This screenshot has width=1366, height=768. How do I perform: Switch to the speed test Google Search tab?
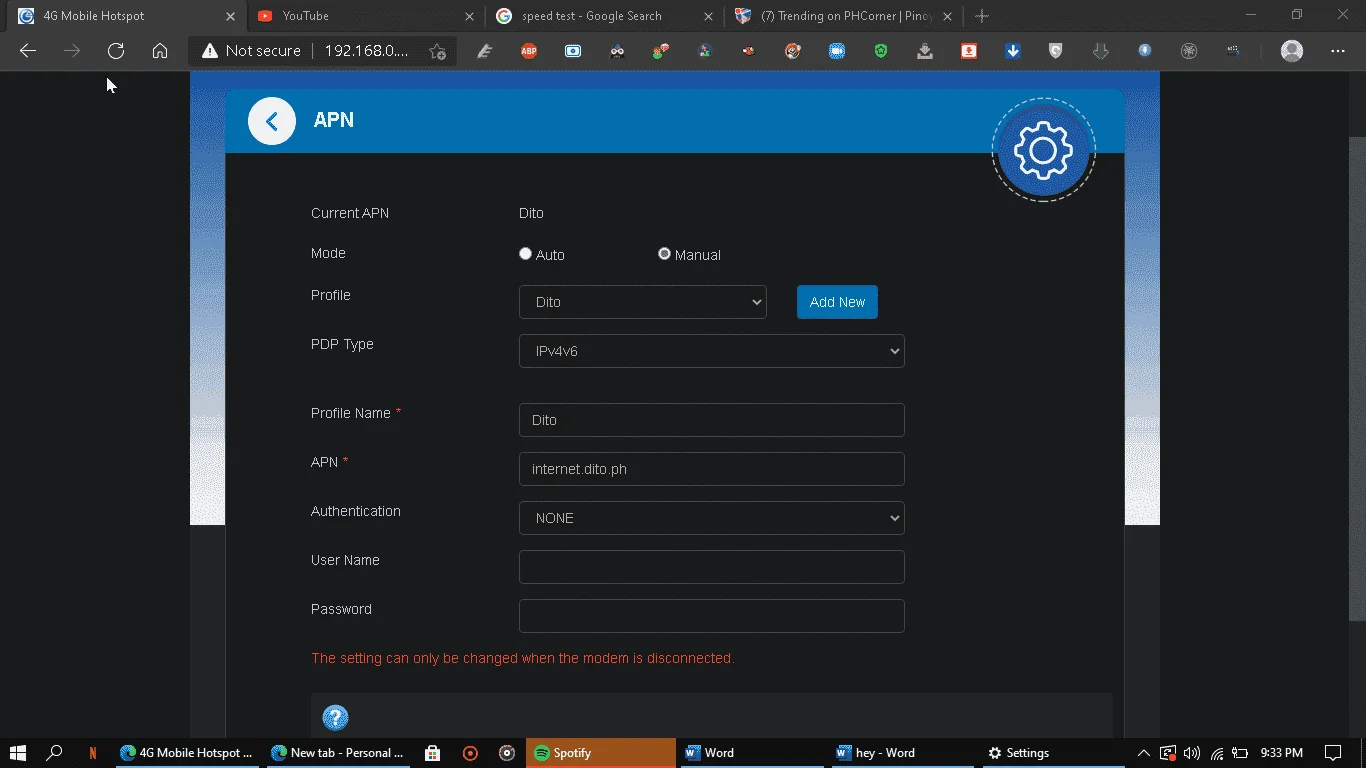pos(604,16)
